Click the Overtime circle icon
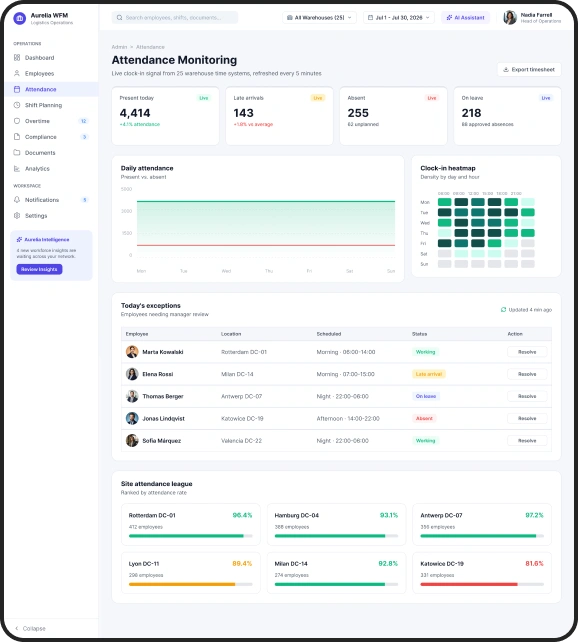Screen dimensions: 578x642 17,121
